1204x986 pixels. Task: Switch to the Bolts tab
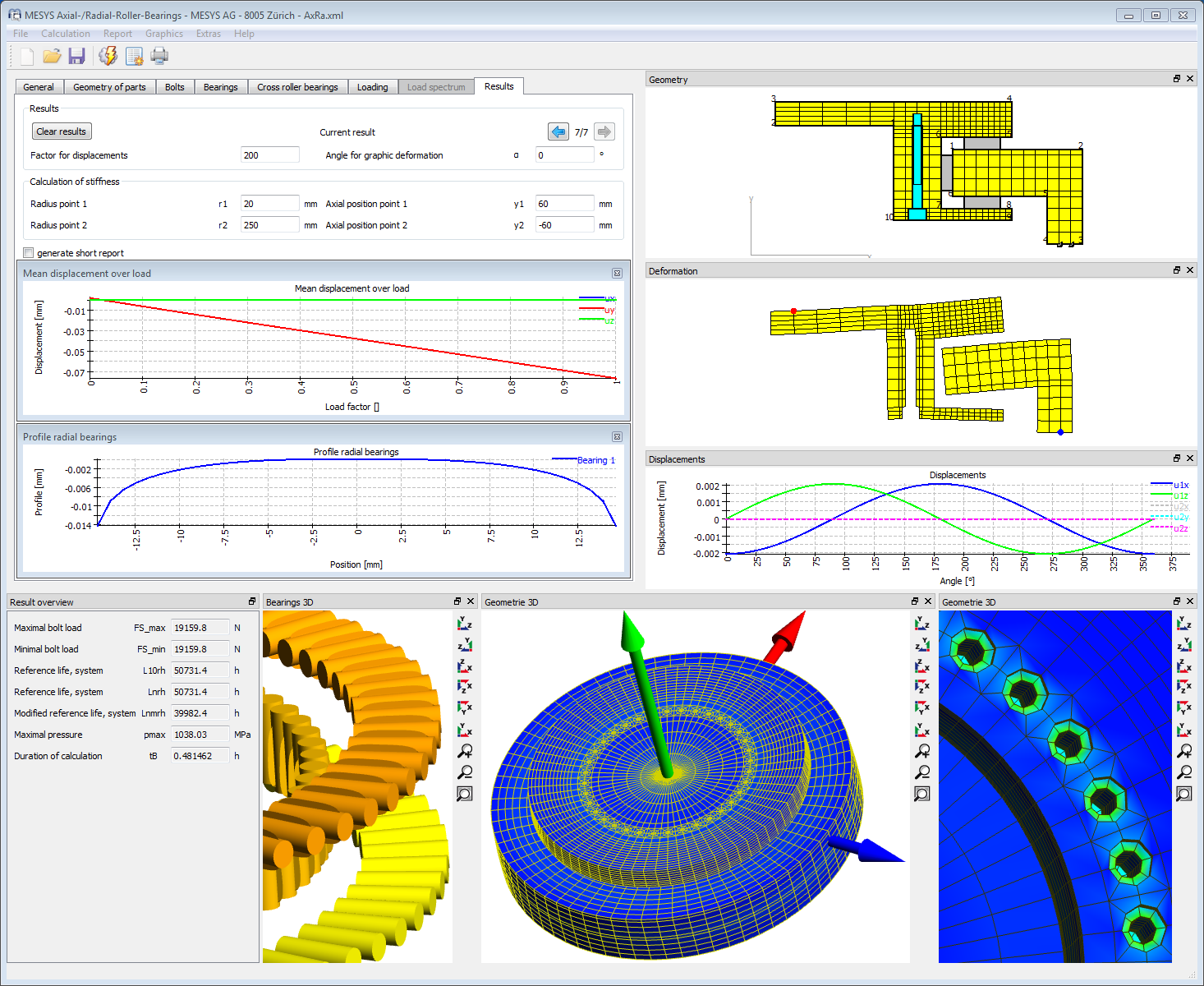coord(175,87)
